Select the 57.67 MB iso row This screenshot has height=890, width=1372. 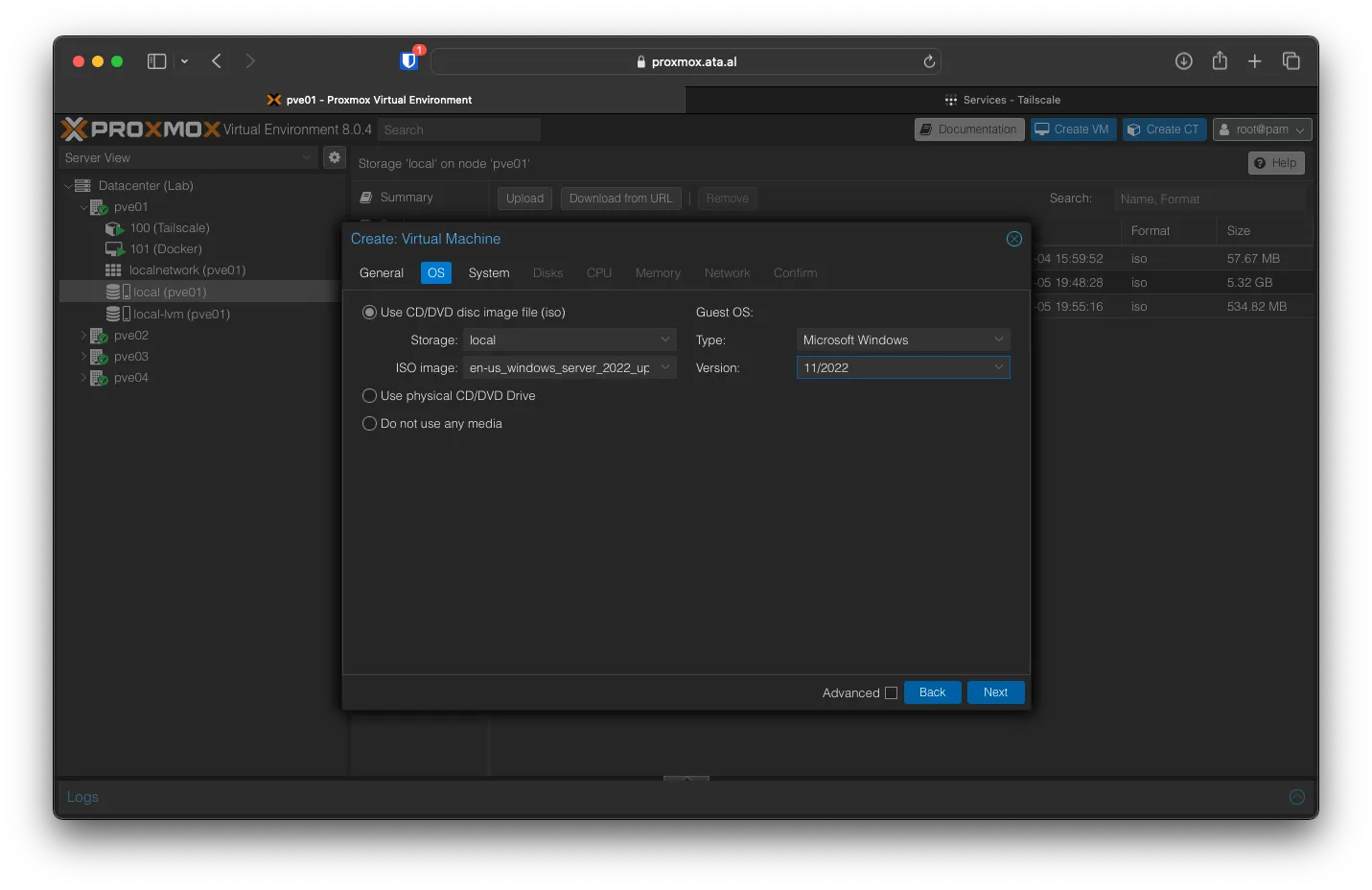coord(1172,259)
